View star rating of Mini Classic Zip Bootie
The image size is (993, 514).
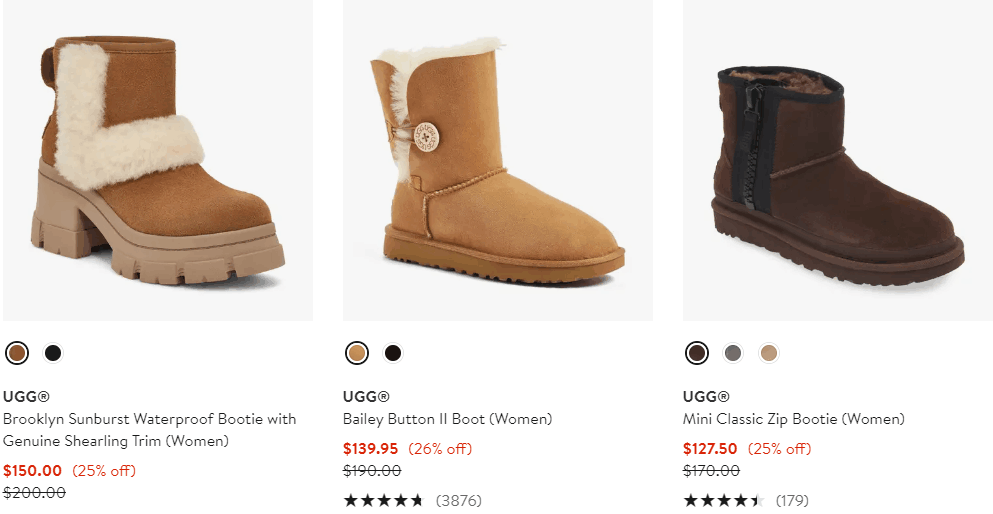(x=724, y=500)
